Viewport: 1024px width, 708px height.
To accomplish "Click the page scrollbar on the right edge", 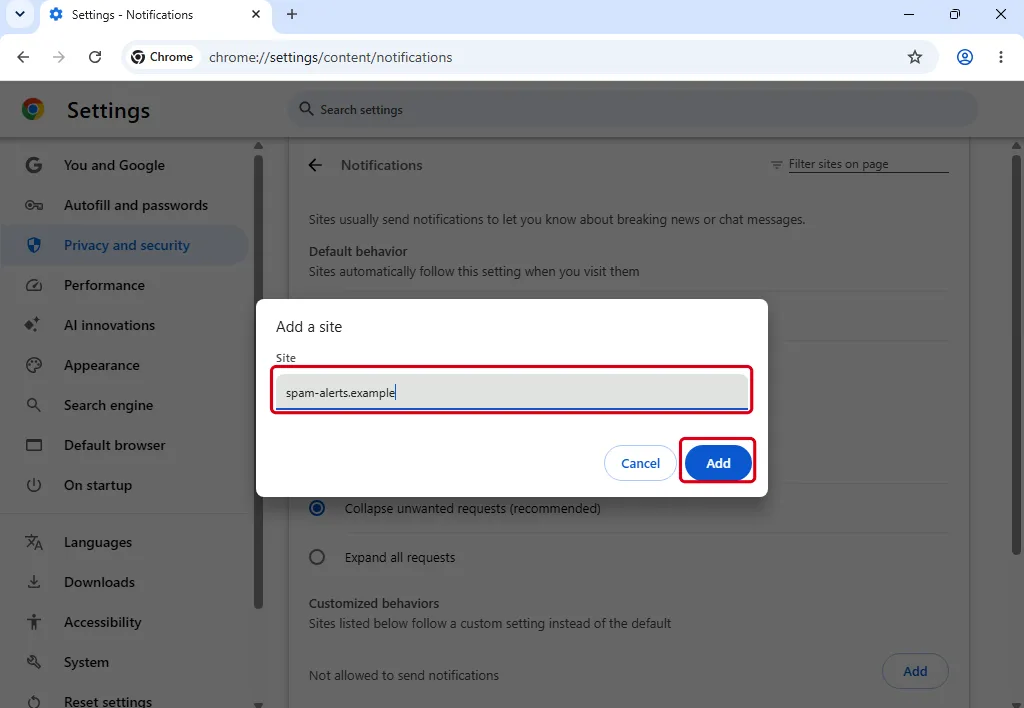I will [1016, 353].
